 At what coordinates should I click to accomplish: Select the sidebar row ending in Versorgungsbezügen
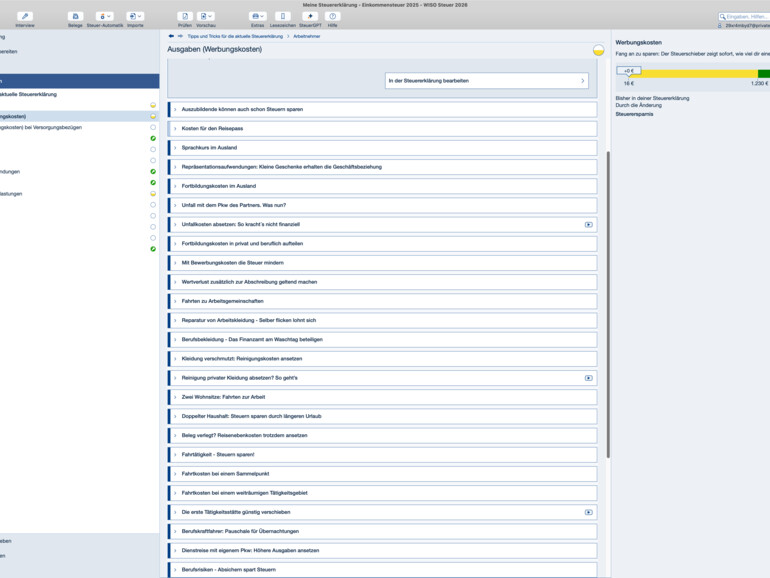(x=80, y=127)
